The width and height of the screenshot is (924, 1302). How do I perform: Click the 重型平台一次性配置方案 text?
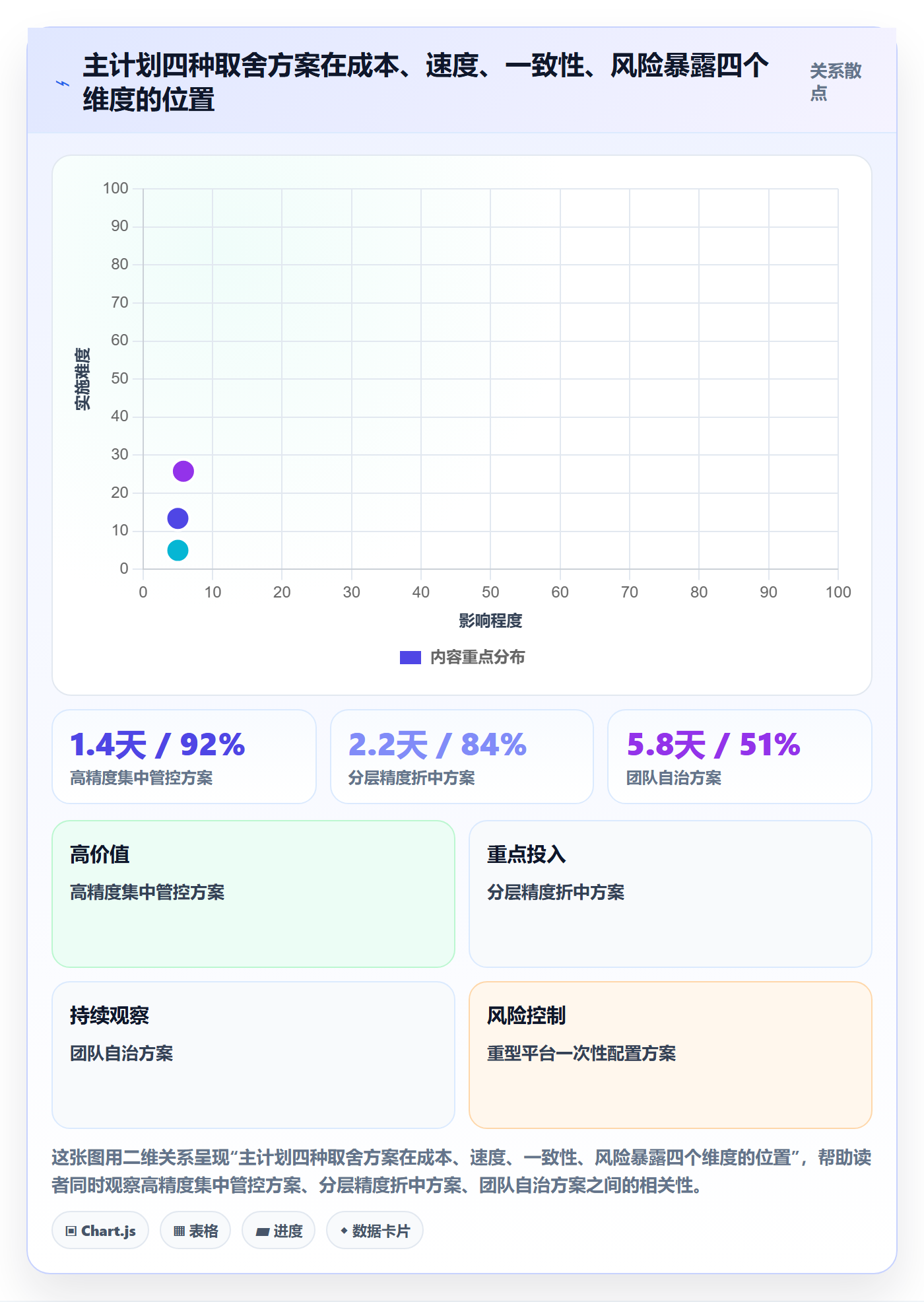pos(581,1054)
